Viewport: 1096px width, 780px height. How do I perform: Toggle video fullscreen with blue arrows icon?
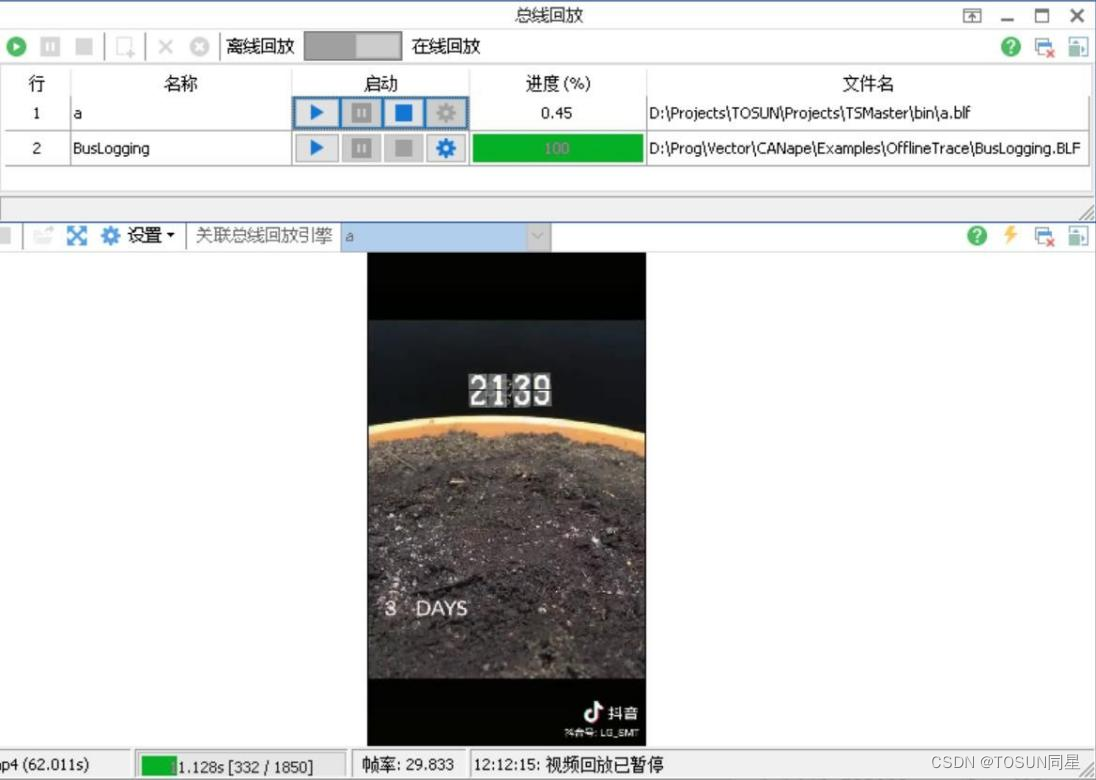coord(77,236)
